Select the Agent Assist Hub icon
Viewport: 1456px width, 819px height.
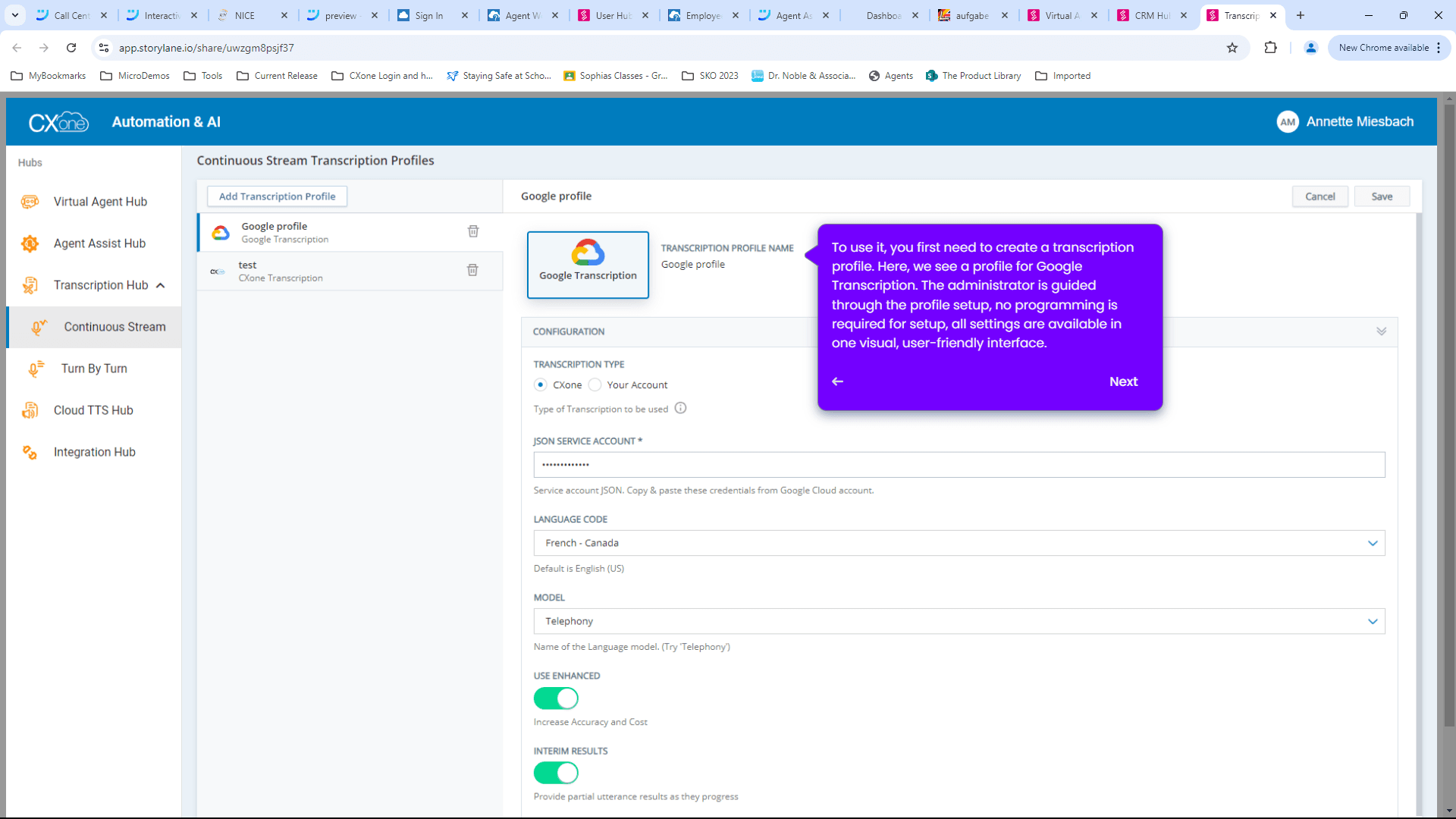pyautogui.click(x=29, y=243)
